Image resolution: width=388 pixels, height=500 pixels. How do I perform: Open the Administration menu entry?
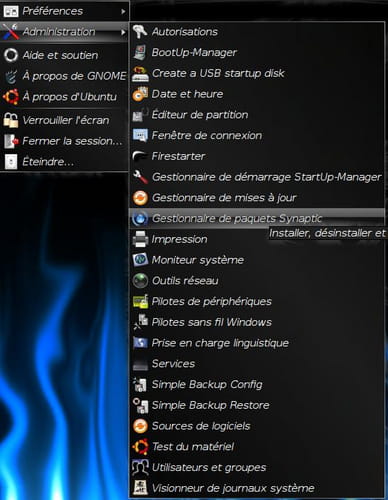pyautogui.click(x=64, y=32)
